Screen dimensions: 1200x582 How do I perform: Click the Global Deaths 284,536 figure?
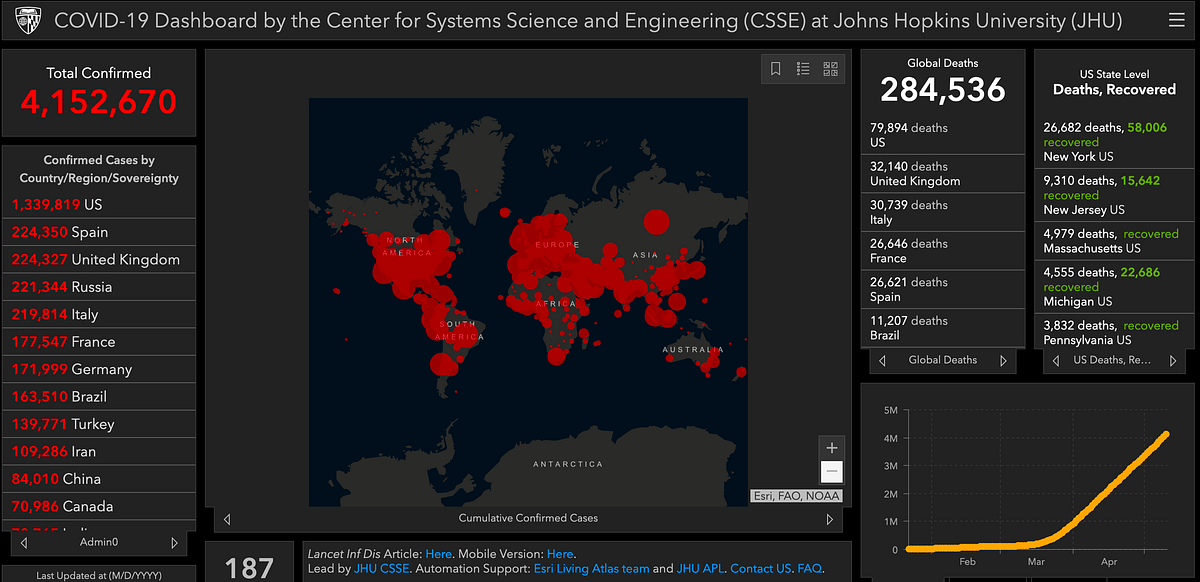tap(943, 90)
